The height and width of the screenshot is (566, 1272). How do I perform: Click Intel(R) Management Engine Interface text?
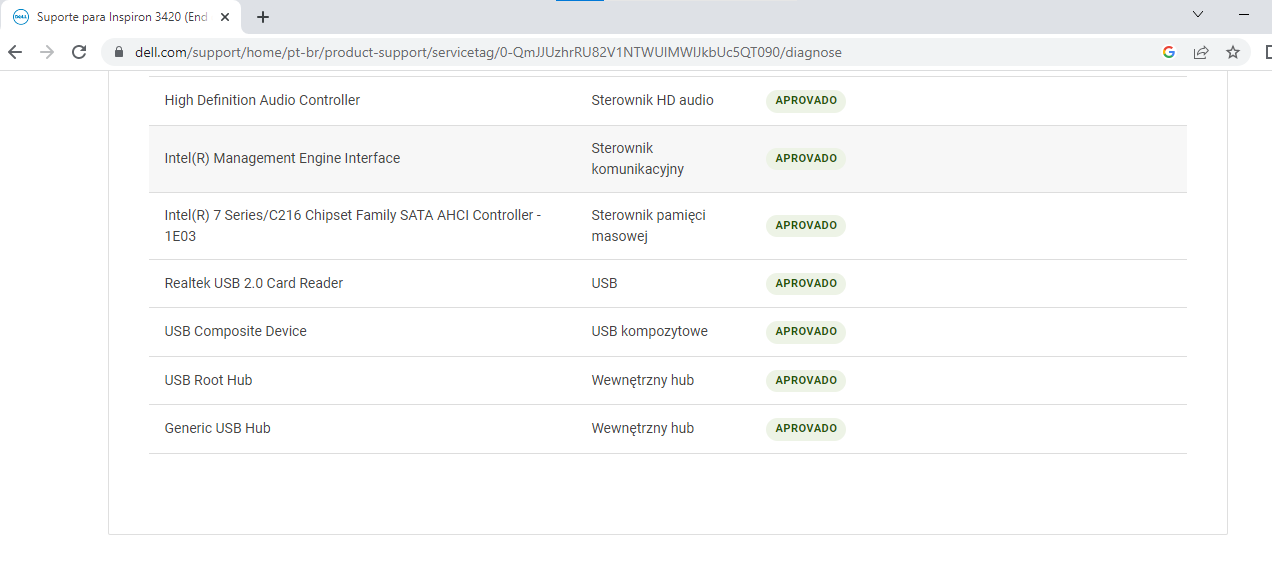(x=282, y=158)
